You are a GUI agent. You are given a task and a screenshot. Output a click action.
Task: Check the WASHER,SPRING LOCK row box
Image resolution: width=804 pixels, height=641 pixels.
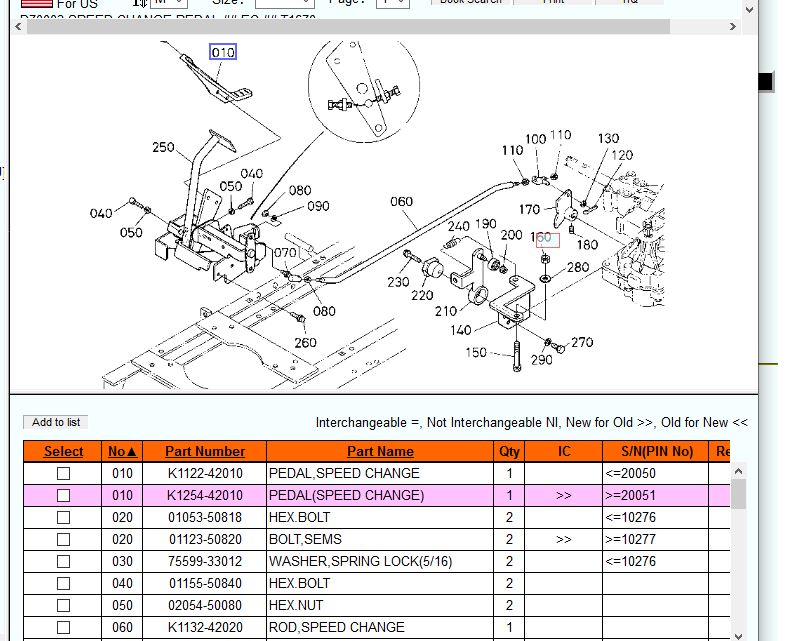coord(64,562)
